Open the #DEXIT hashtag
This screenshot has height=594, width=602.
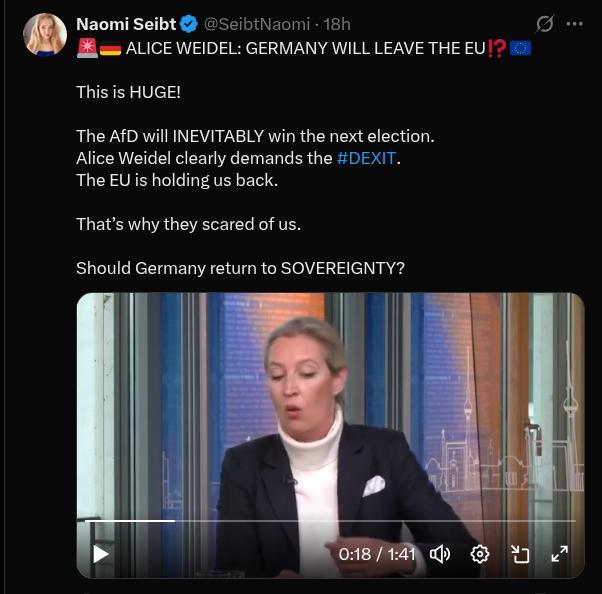[366, 158]
